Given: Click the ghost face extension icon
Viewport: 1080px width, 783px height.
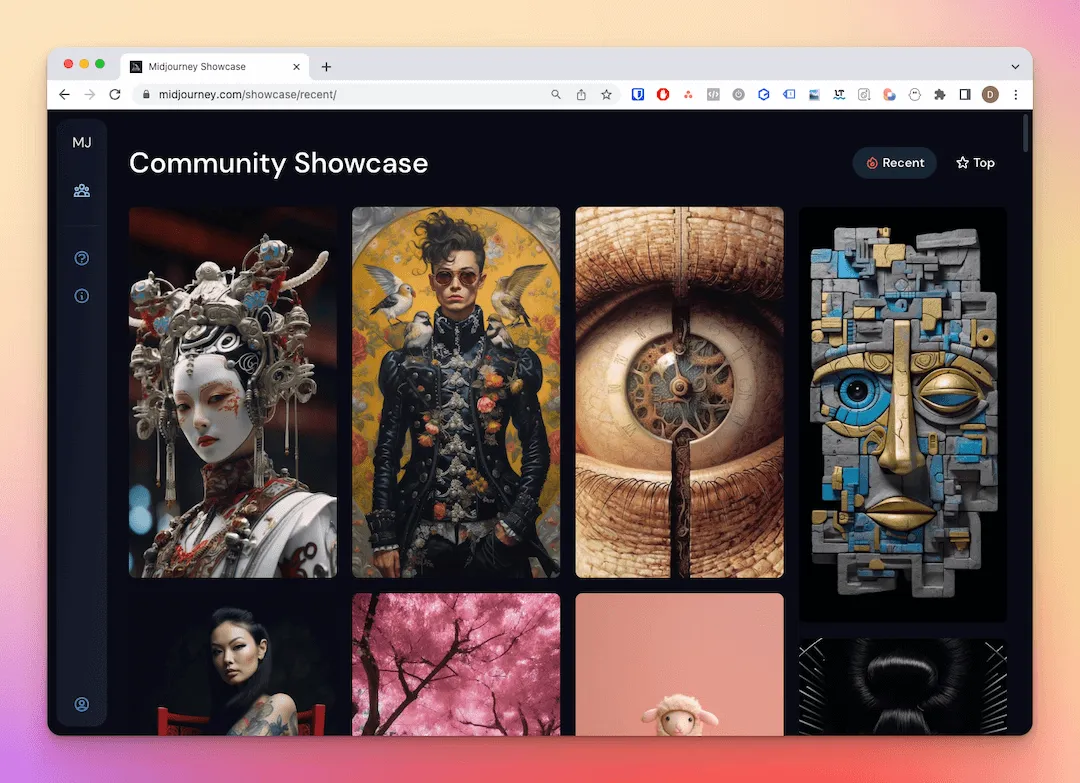Looking at the screenshot, I should pyautogui.click(x=915, y=94).
